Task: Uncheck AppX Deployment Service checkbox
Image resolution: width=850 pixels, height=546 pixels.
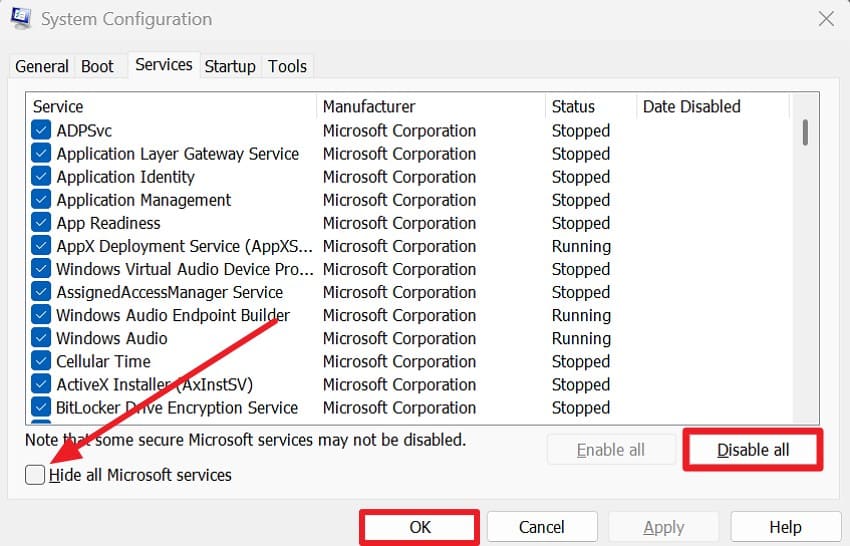Action: [x=41, y=246]
